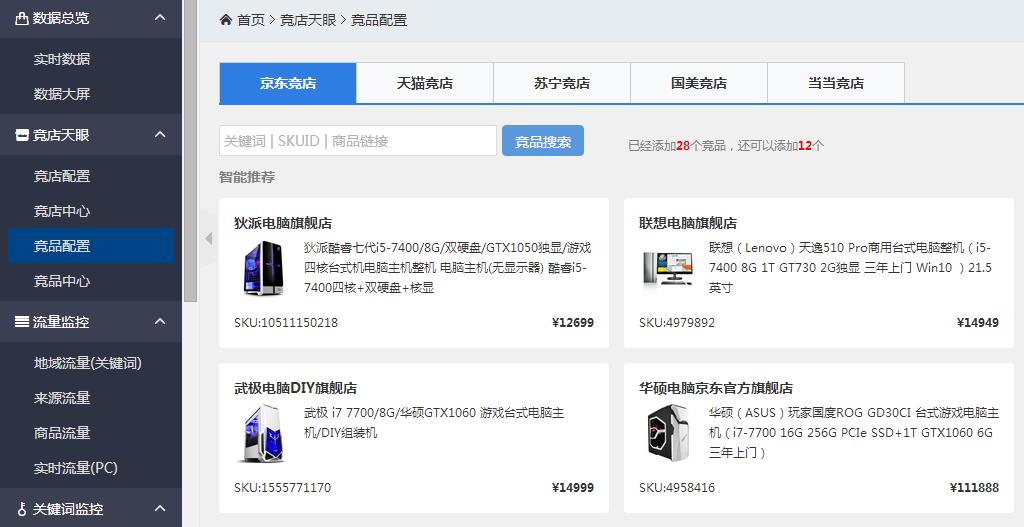Click the 竞店天眼 sidebar section icon
1024x527 pixels.
click(22, 135)
